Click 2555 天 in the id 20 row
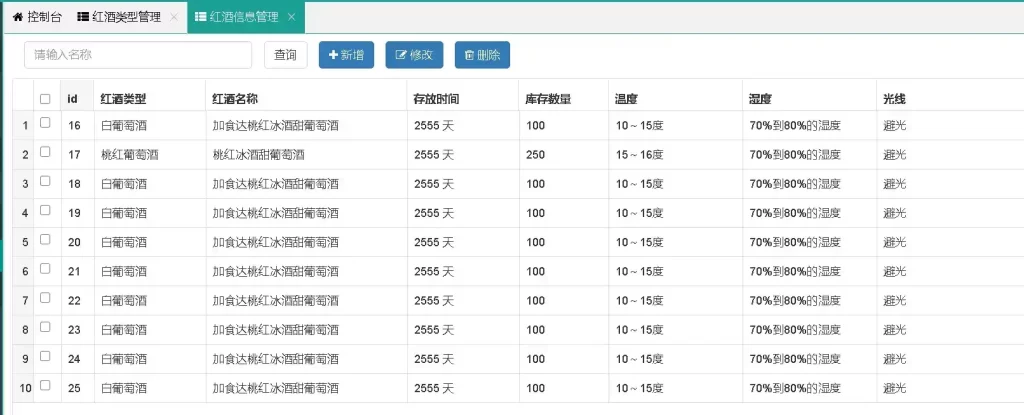This screenshot has height=415, width=1024. tap(434, 242)
